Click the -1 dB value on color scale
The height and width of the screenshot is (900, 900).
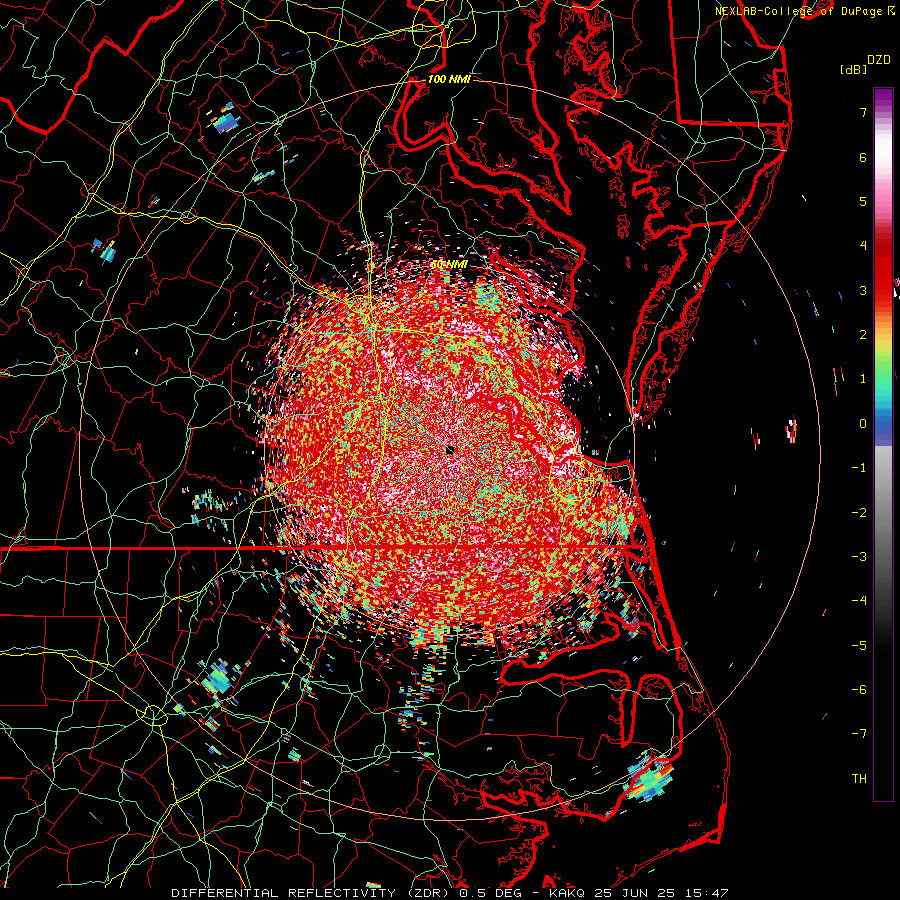pyautogui.click(x=859, y=468)
